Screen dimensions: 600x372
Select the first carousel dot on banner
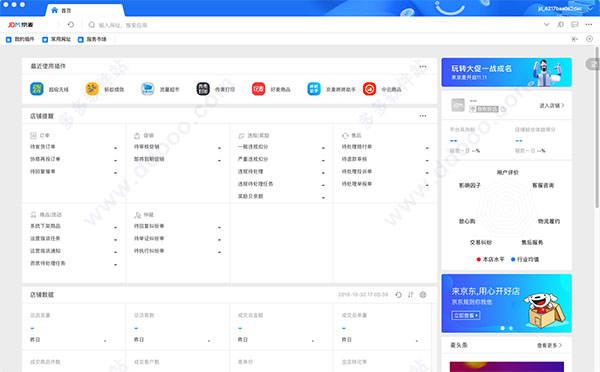pos(502,328)
